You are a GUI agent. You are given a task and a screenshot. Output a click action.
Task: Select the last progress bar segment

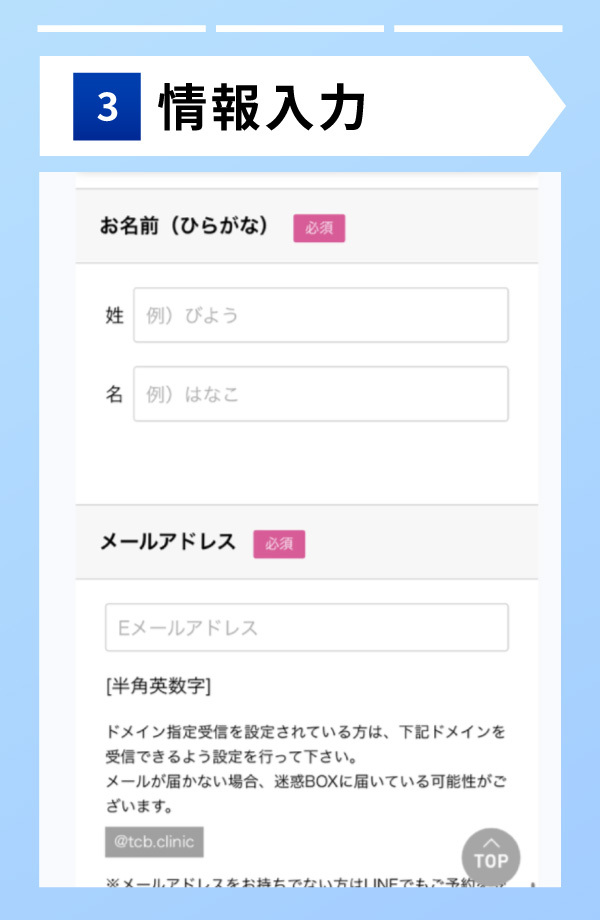[x=478, y=28]
